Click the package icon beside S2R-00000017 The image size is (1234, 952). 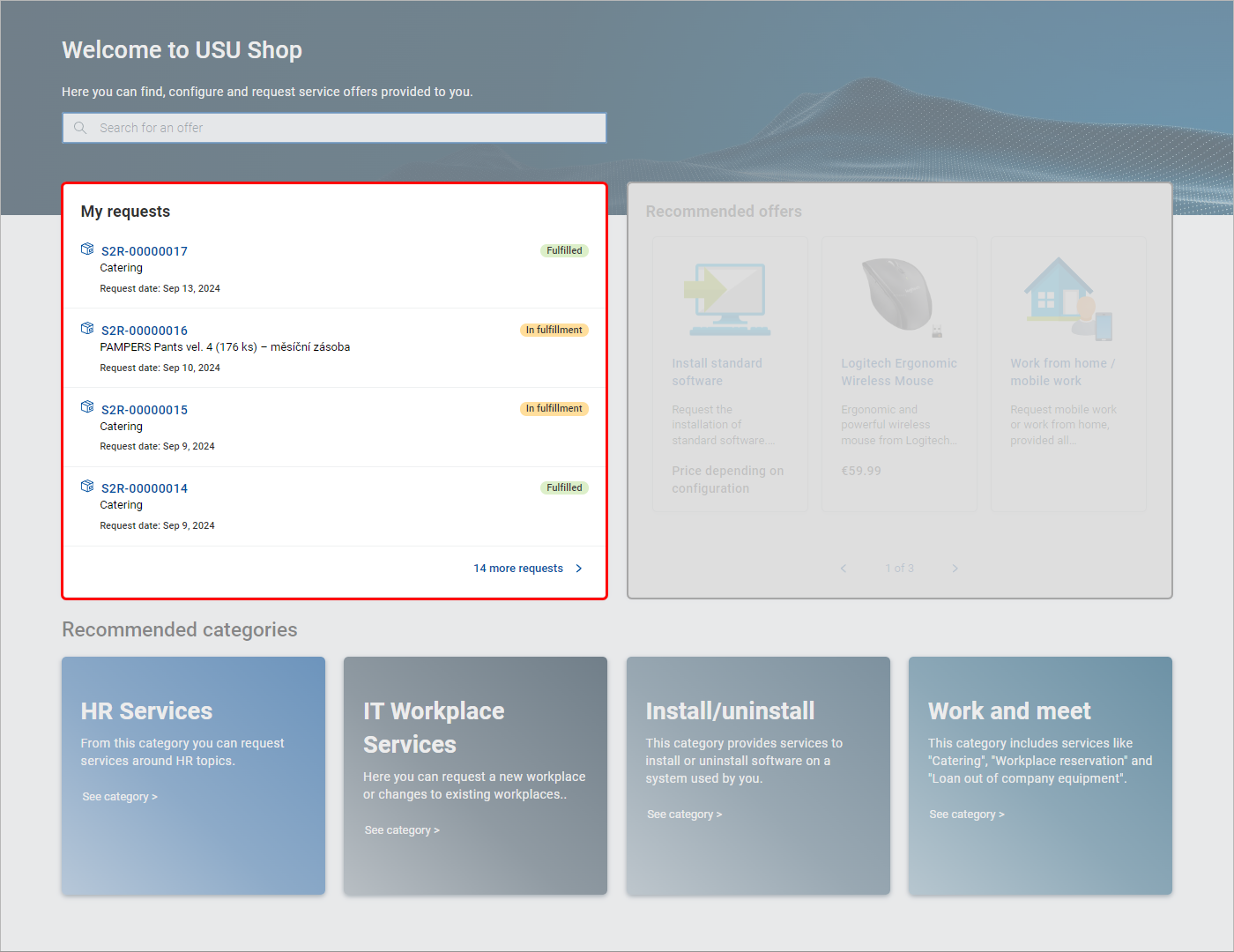[87, 249]
